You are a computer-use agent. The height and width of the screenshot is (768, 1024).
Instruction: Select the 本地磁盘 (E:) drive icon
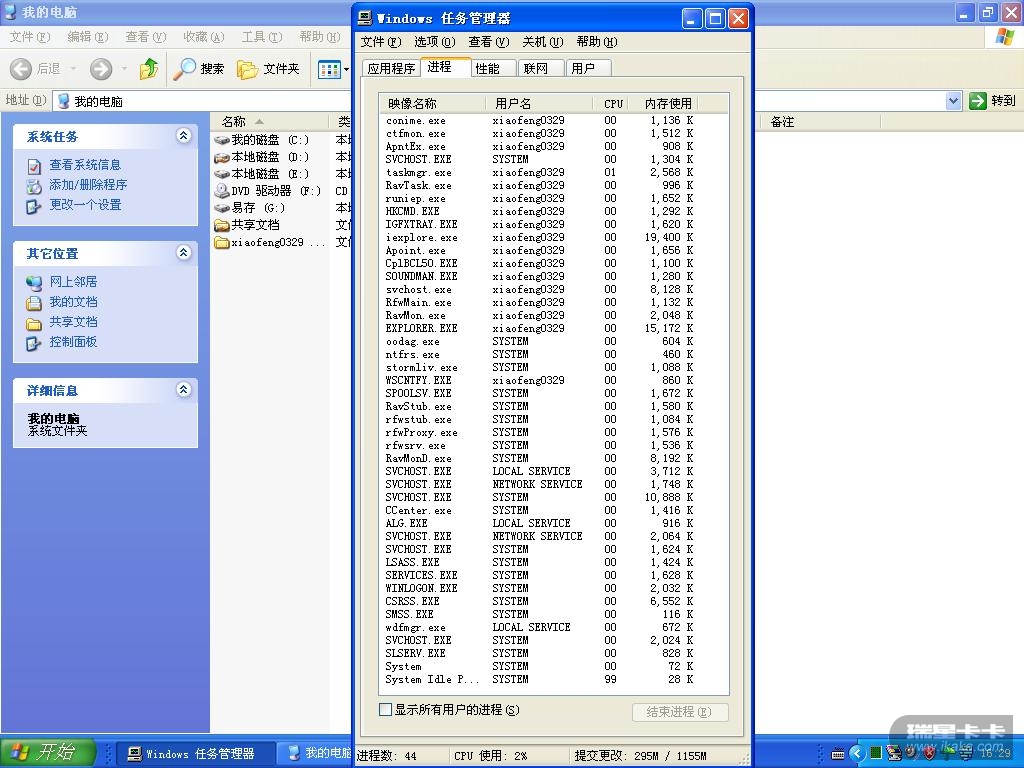point(222,174)
